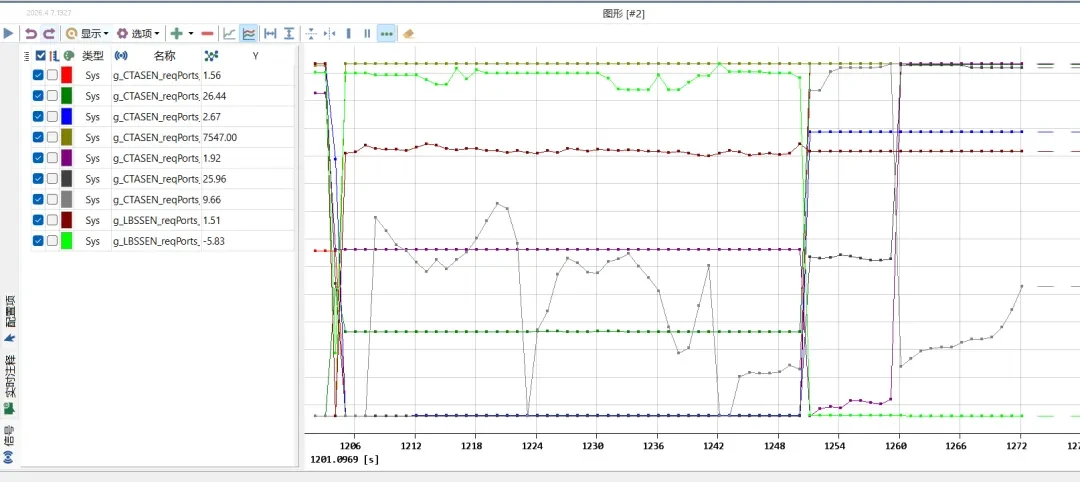
Task: Click the three-dots marker toolbar icon
Action: [386, 33]
